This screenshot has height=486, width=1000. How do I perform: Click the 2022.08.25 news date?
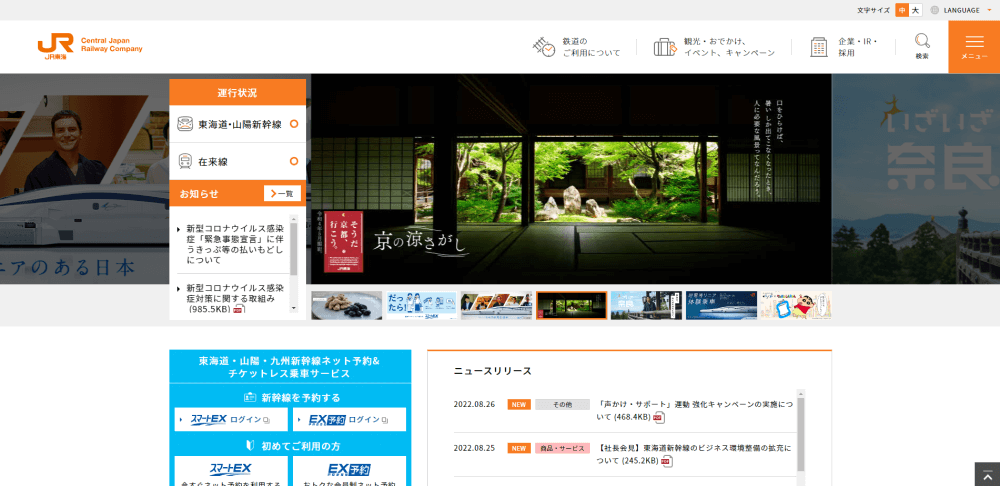coord(474,448)
